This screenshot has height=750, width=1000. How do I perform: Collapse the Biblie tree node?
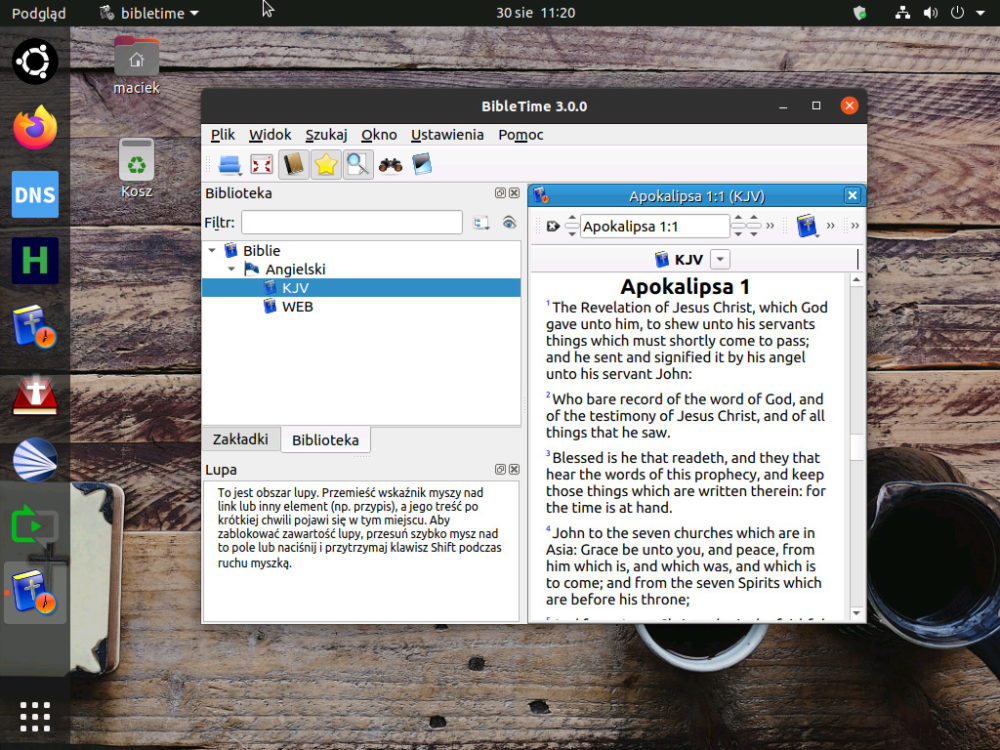coord(212,251)
